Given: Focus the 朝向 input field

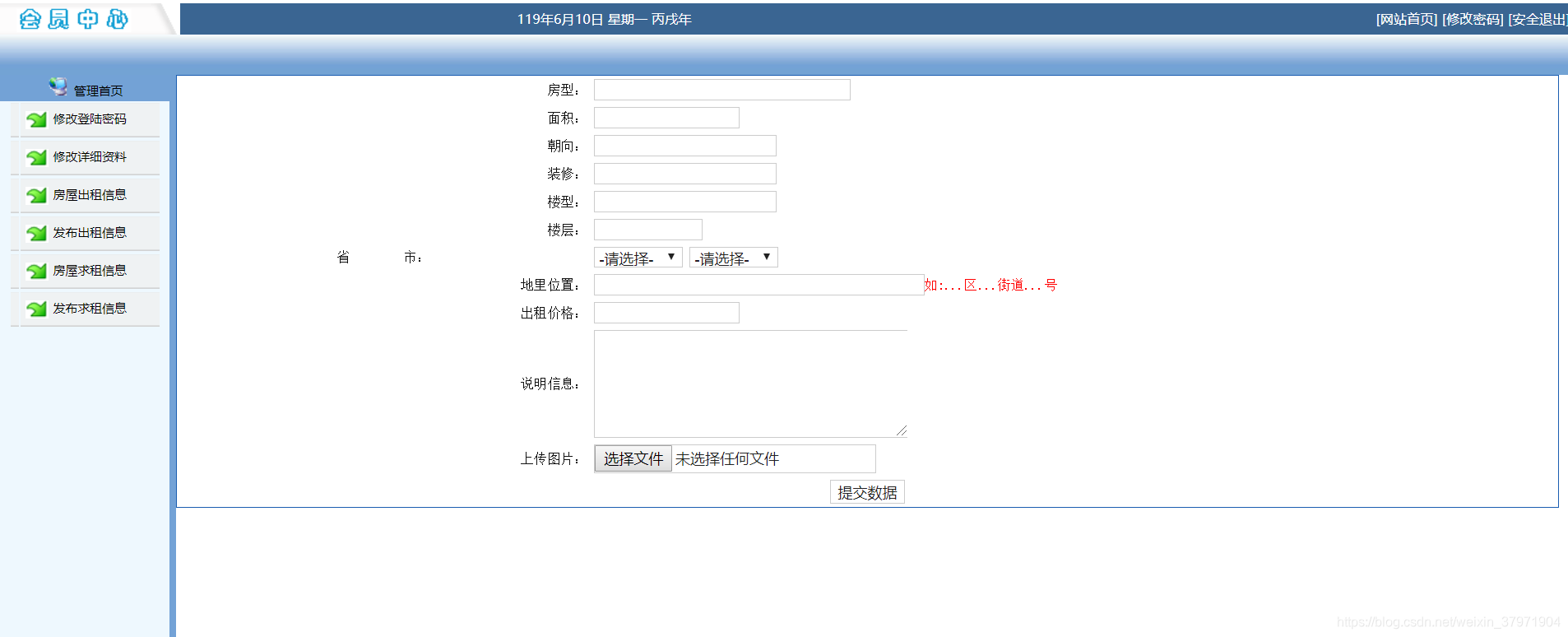Looking at the screenshot, I should [x=685, y=146].
